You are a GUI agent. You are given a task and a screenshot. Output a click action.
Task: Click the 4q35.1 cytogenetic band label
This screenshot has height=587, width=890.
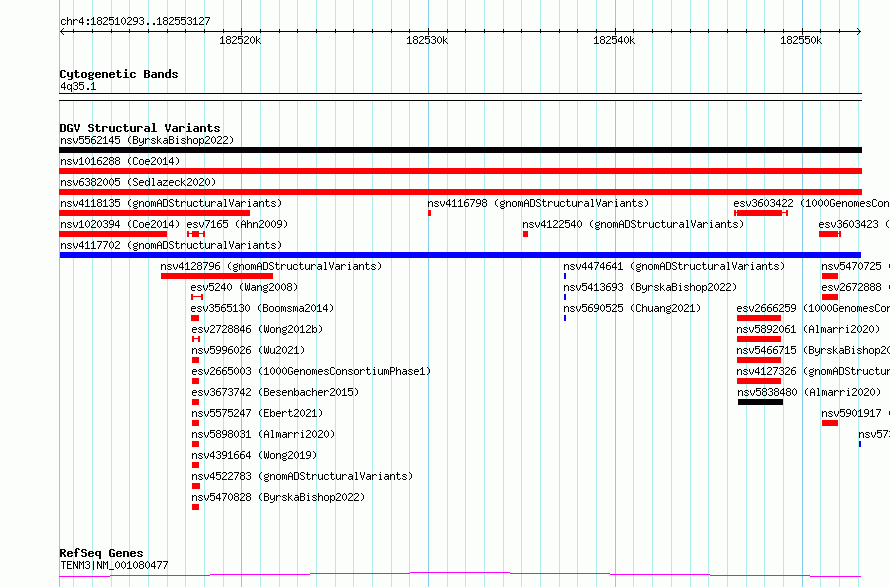[x=78, y=86]
